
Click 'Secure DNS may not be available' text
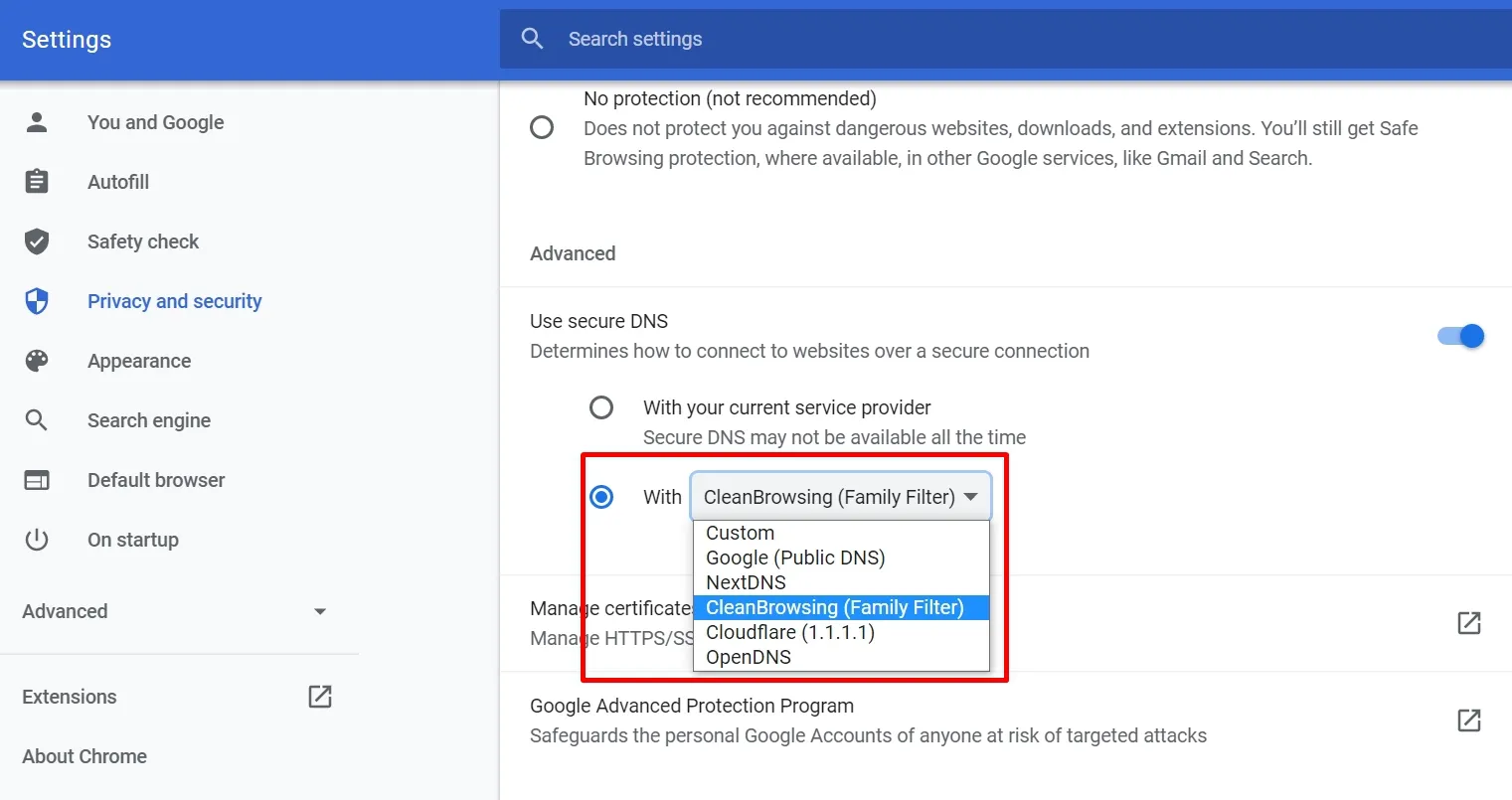click(835, 437)
